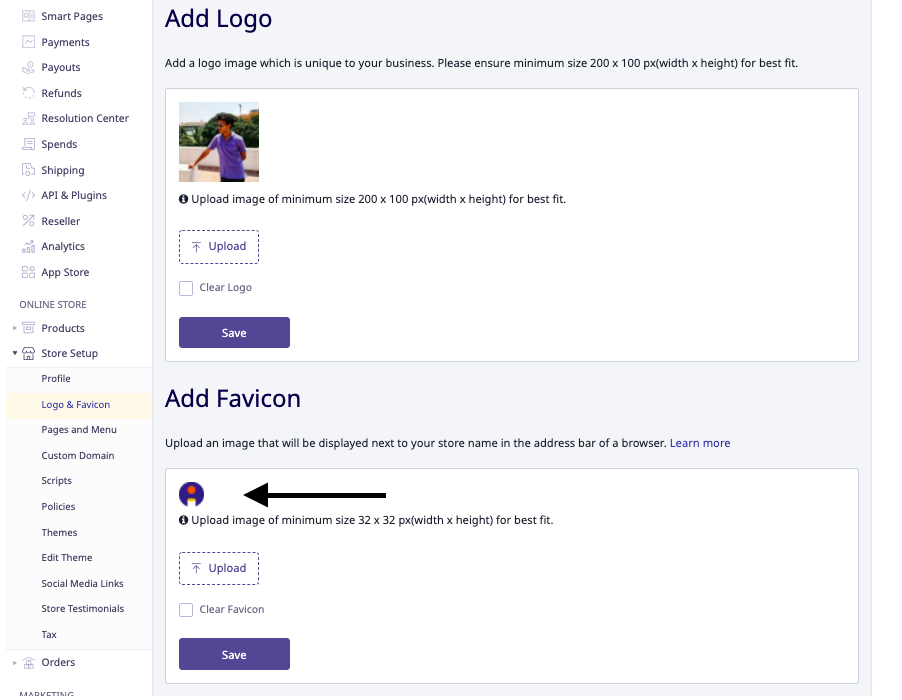The image size is (902, 700).
Task: Click the API & Plugins code icon
Action: [28, 195]
